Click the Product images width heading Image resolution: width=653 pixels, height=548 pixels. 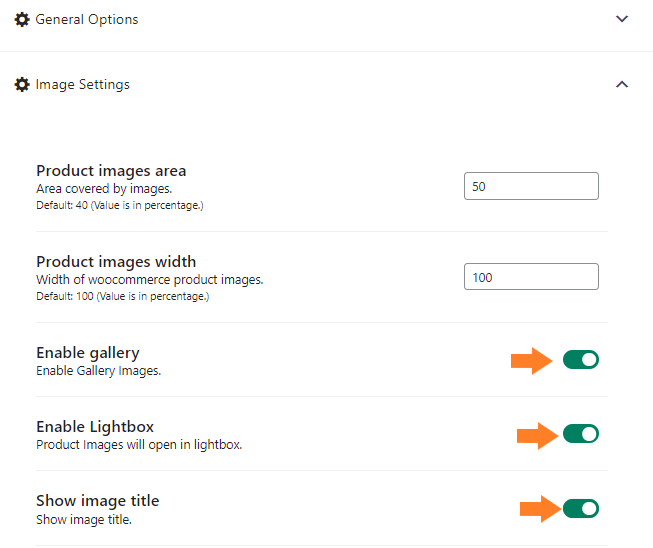(116, 262)
